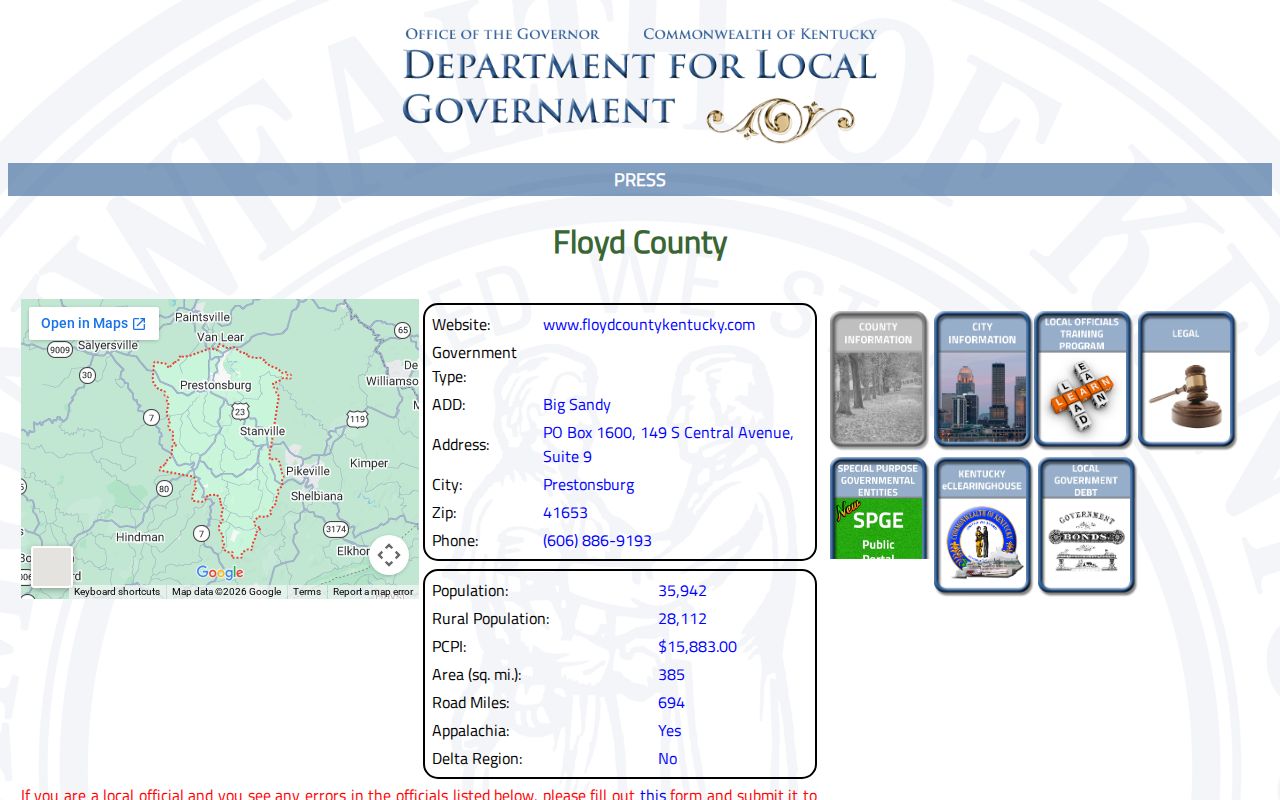
Task: Click Kimper label on the map
Action: tap(369, 463)
